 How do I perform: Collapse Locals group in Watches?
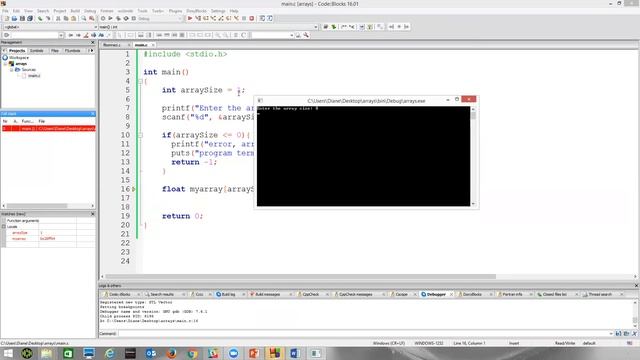point(4,227)
